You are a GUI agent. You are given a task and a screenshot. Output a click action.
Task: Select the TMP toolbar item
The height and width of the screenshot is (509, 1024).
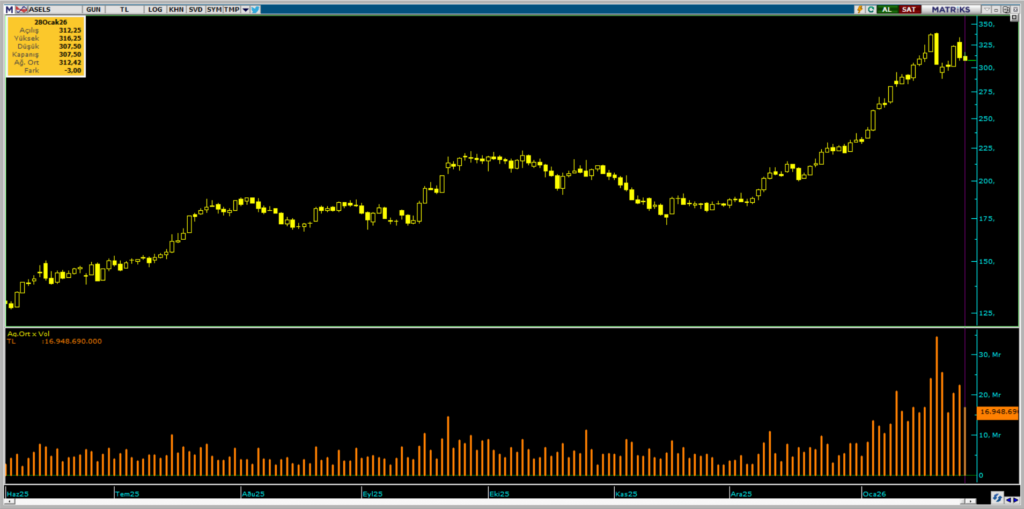tap(231, 9)
